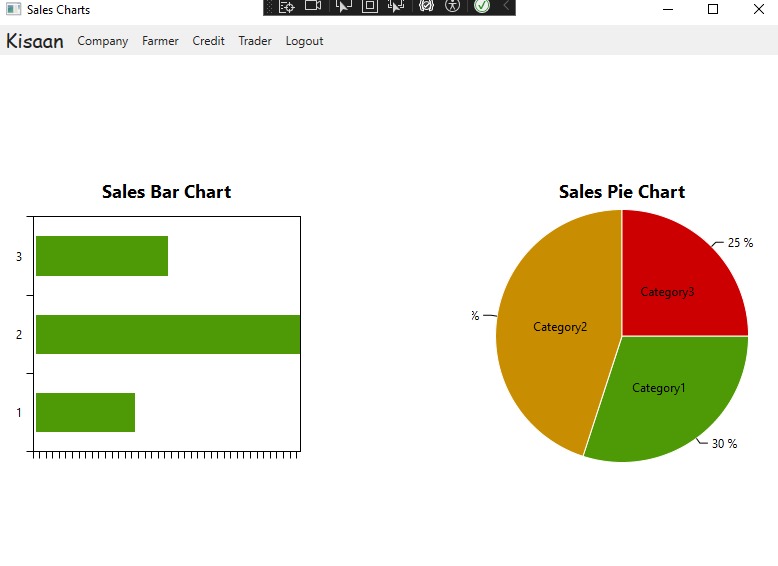Open the Live Visual Tree icon
The image size is (778, 566).
287,6
